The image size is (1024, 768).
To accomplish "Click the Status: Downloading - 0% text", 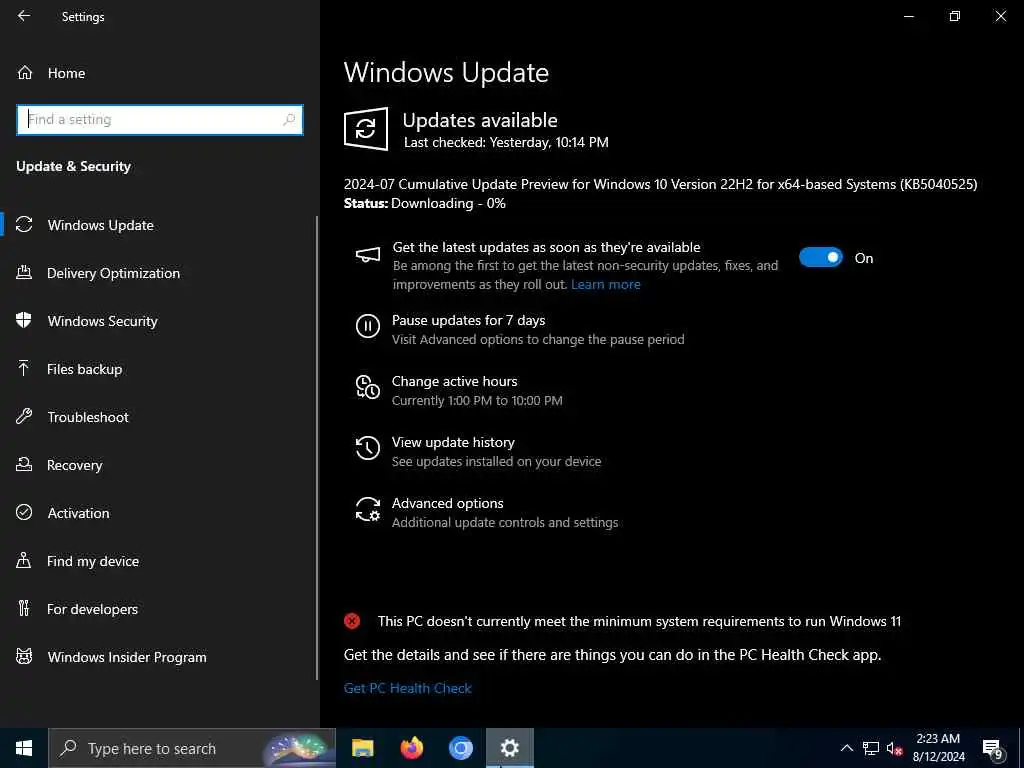I will [x=424, y=203].
